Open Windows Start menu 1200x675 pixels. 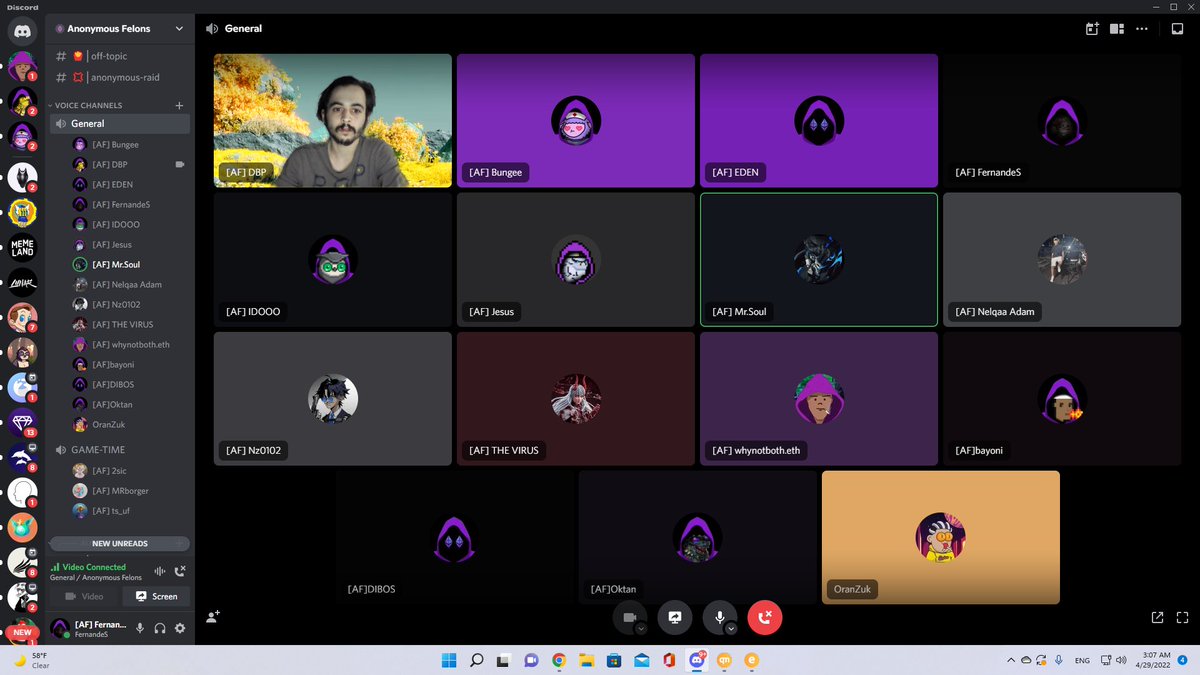click(x=448, y=660)
